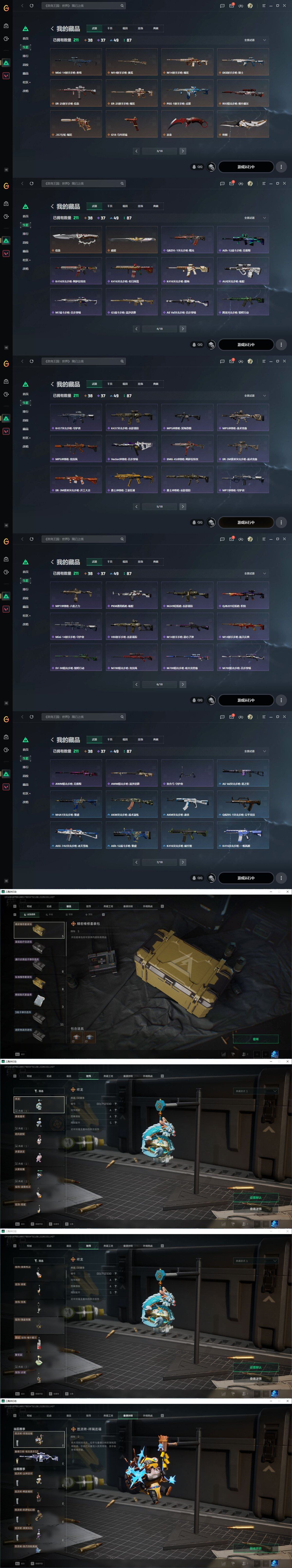This screenshot has width=292, height=1568.
Task: Open the message icon in the page 3/18 window's top bar
Action: tap(222, 6)
